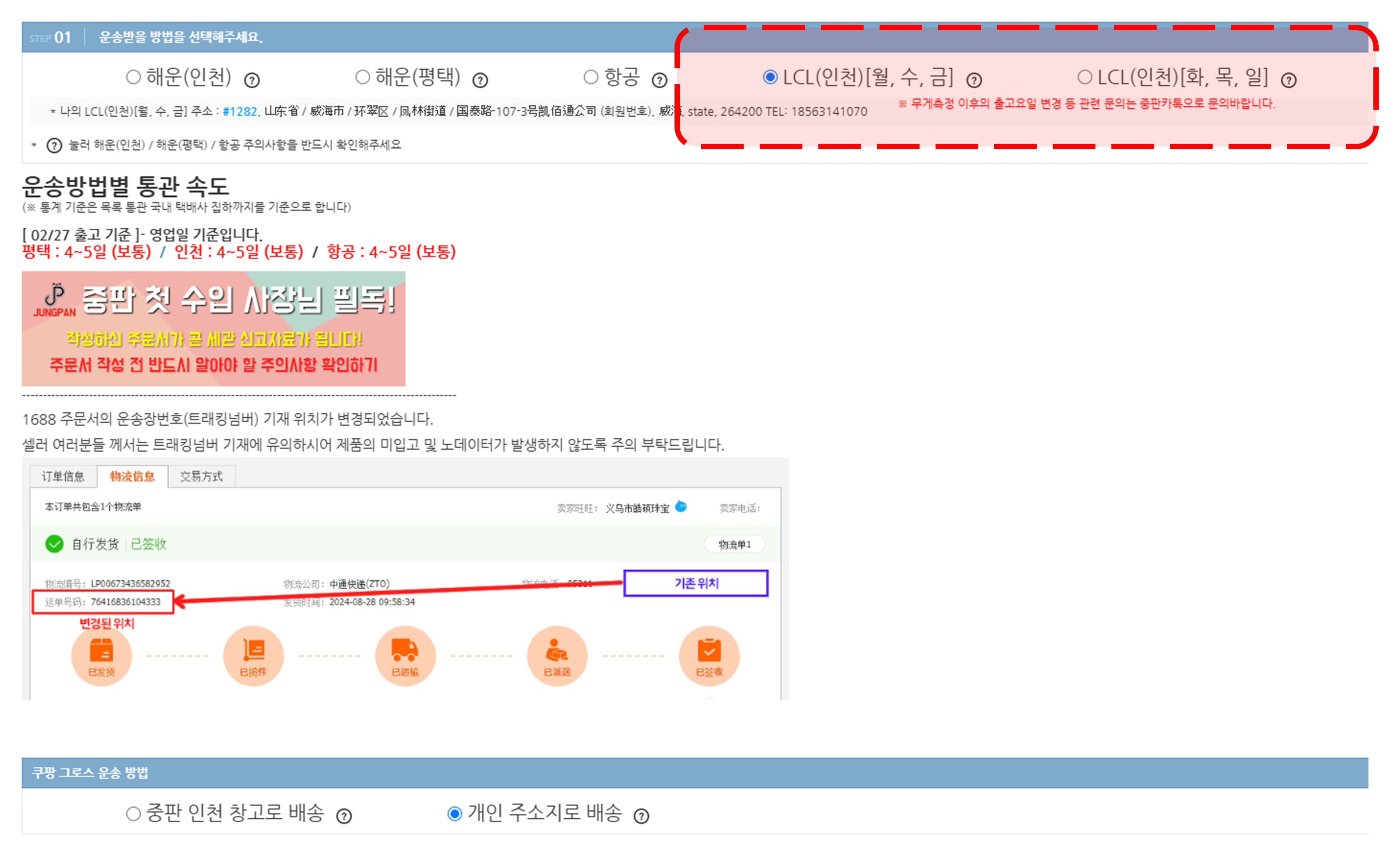Click the 中通快递(ZTO) carrier text
The image size is (1400, 856).
(359, 583)
